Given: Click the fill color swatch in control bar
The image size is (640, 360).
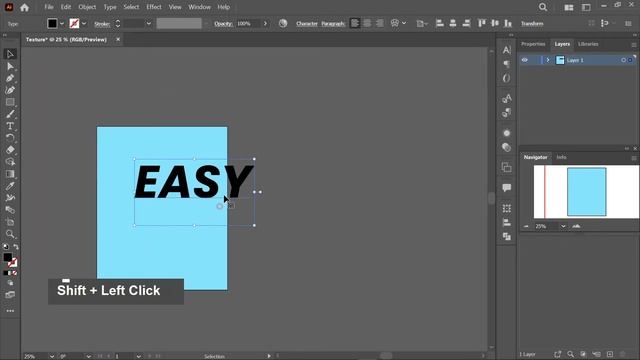Looking at the screenshot, I should [x=52, y=24].
